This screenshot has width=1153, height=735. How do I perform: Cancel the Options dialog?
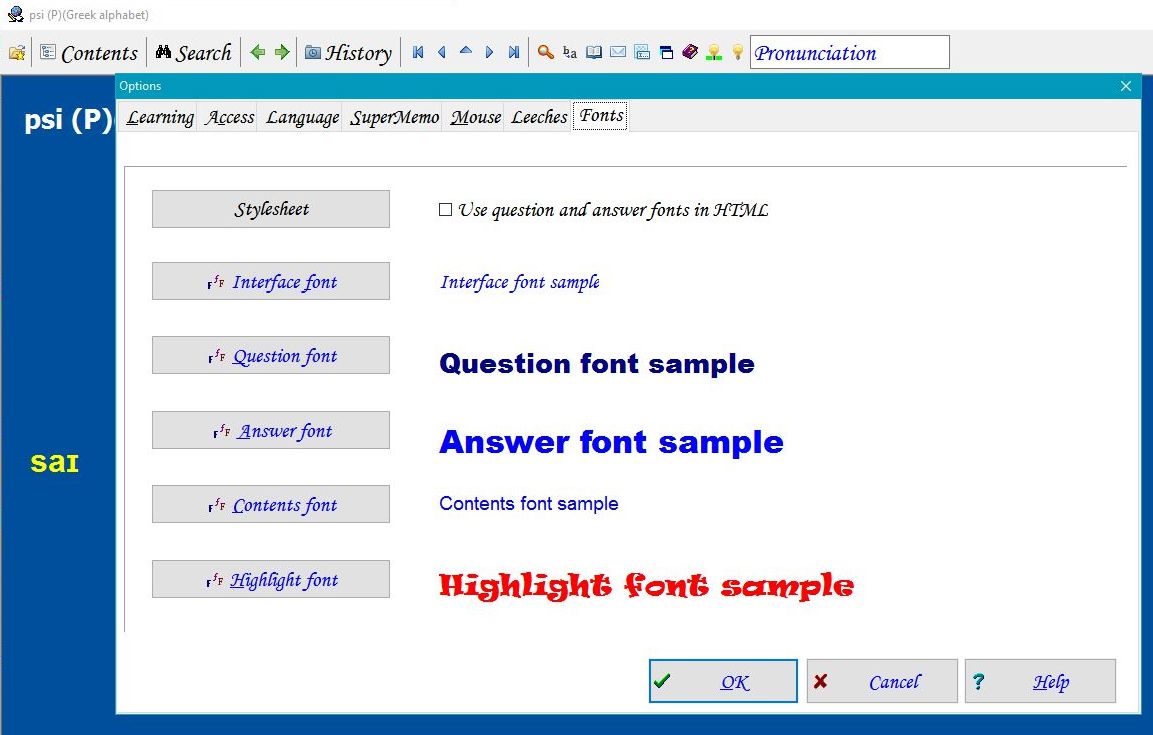(882, 682)
